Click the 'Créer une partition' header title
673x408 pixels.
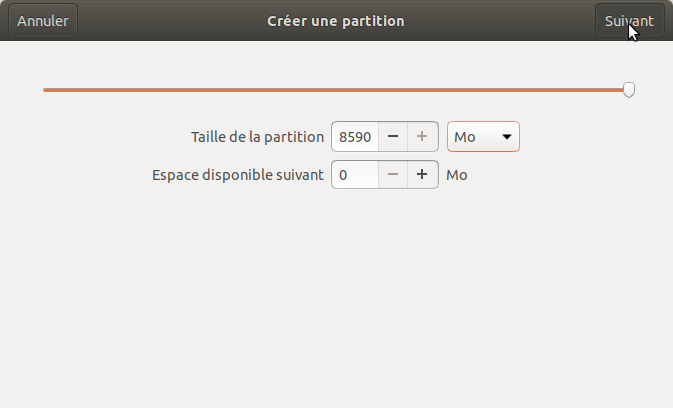tap(336, 21)
